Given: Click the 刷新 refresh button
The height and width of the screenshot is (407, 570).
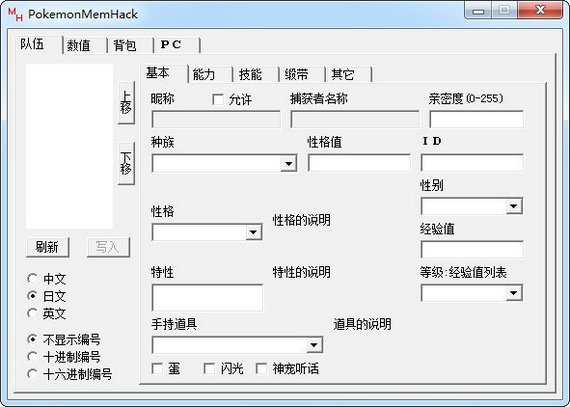Looking at the screenshot, I should coord(48,247).
